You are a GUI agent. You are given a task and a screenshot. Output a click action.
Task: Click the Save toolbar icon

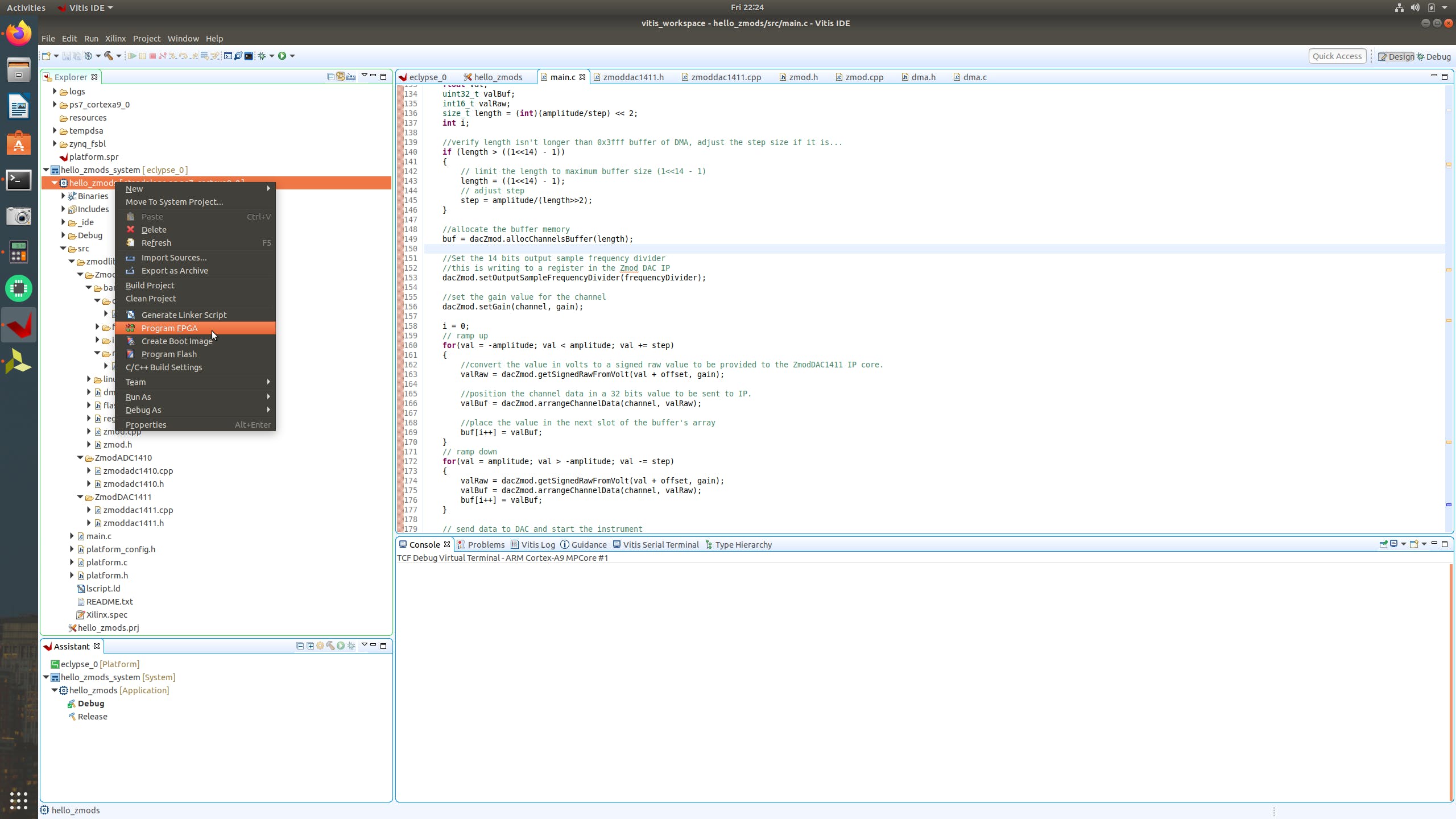[x=67, y=56]
